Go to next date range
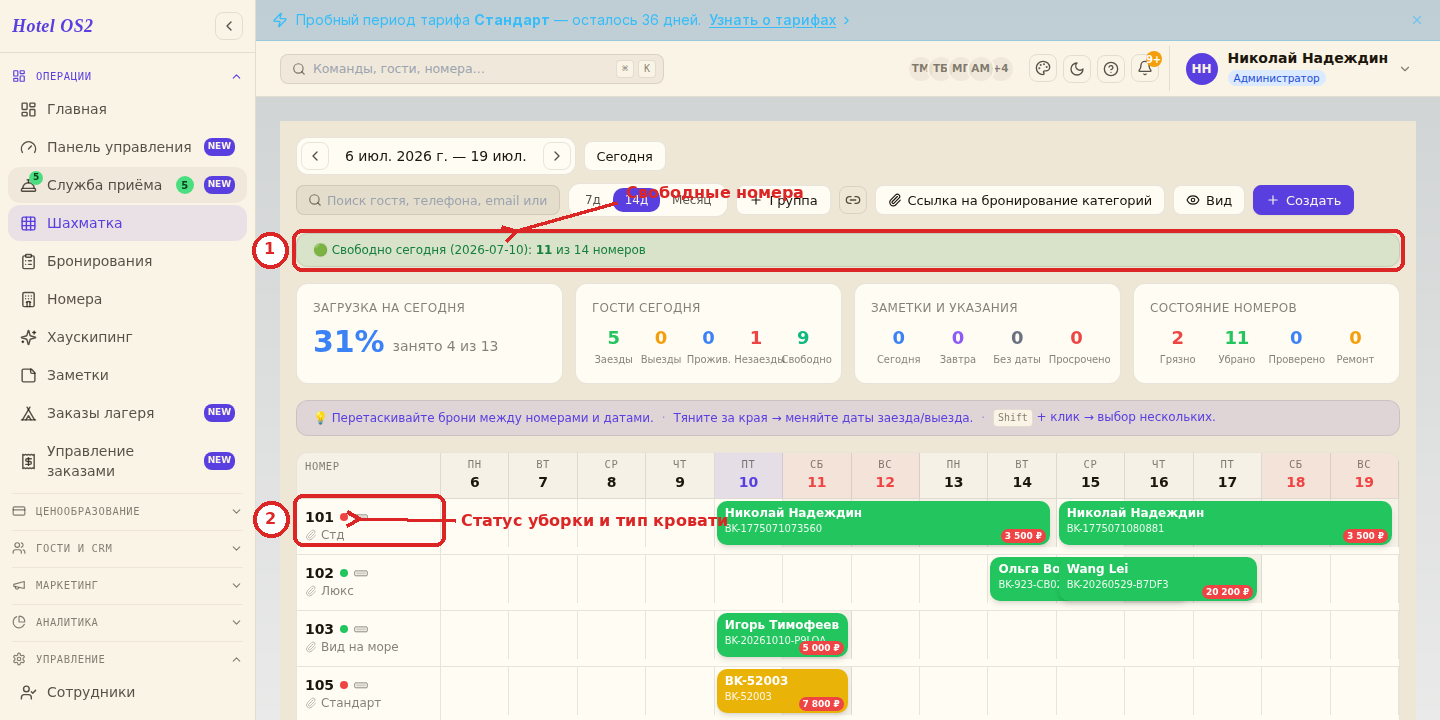Screen dimensions: 1440x720 tap(557, 156)
